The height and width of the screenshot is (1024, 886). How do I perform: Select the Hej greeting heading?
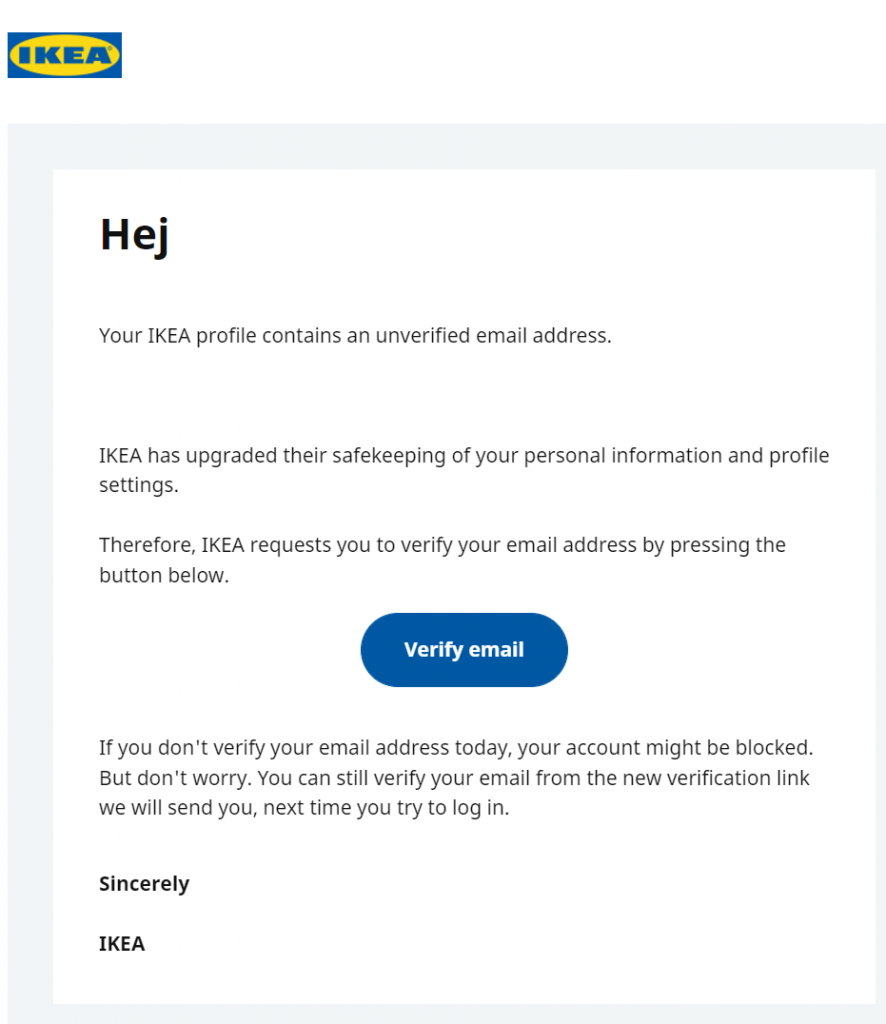point(134,237)
